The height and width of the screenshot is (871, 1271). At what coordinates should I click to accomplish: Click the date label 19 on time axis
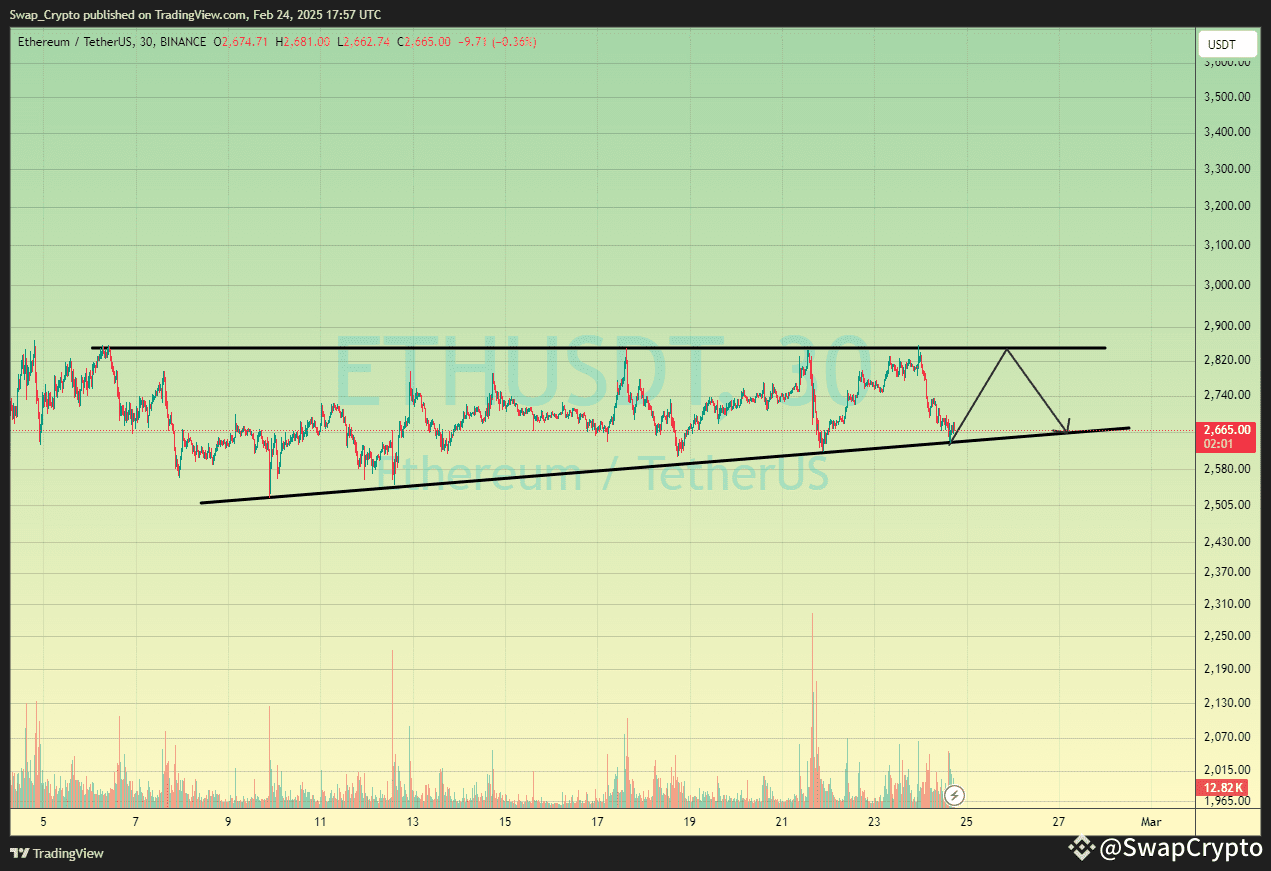pyautogui.click(x=689, y=822)
